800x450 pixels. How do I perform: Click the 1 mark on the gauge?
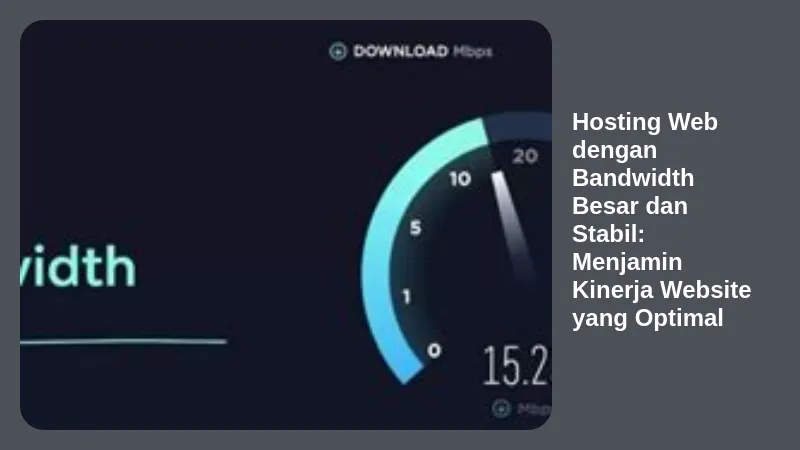(406, 296)
